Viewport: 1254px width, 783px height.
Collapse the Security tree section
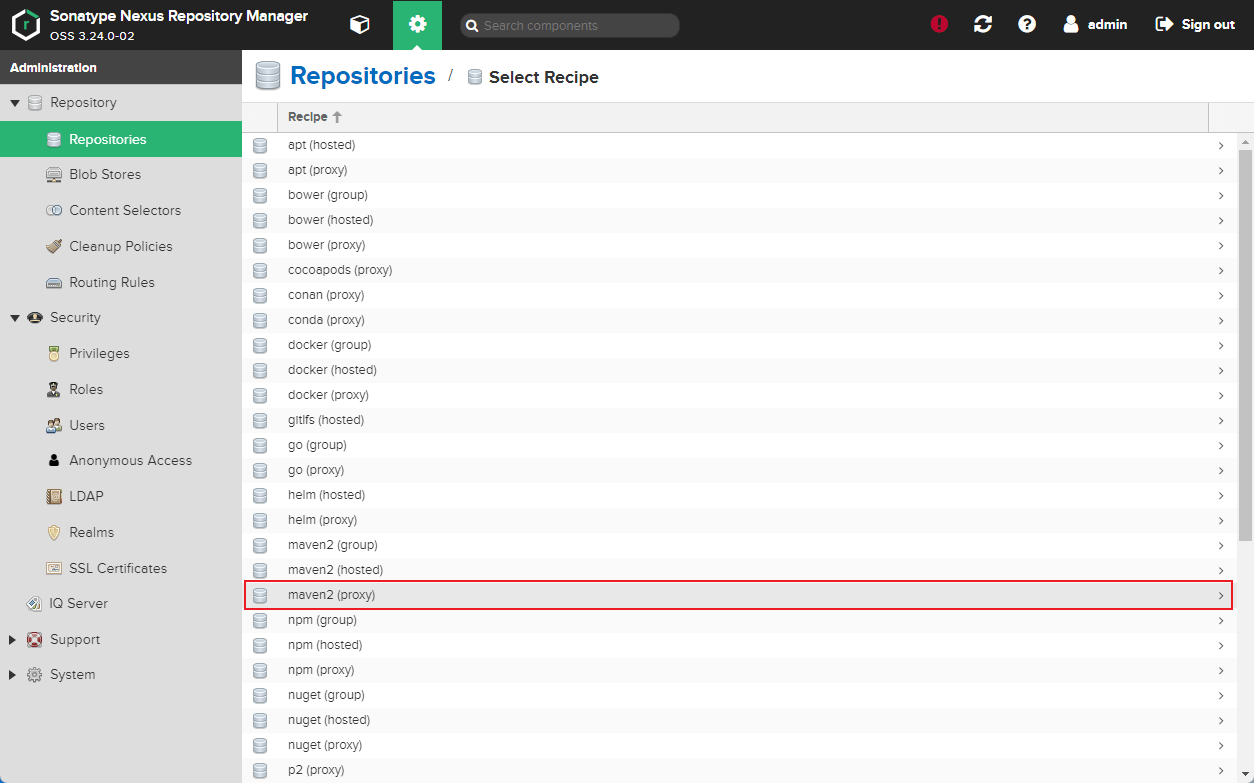click(15, 318)
